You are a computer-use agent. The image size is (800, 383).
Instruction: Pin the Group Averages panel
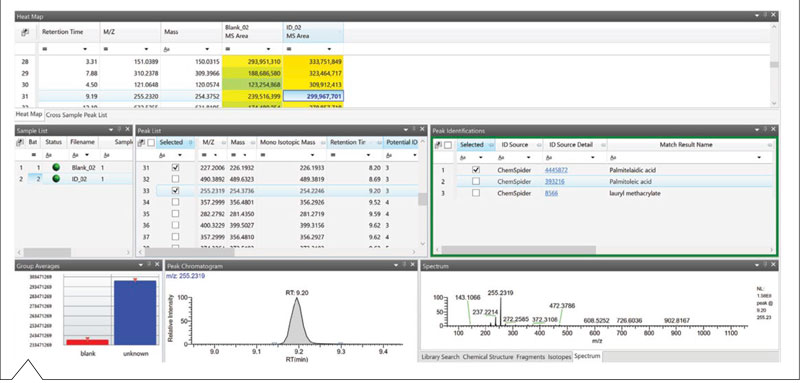[148, 265]
